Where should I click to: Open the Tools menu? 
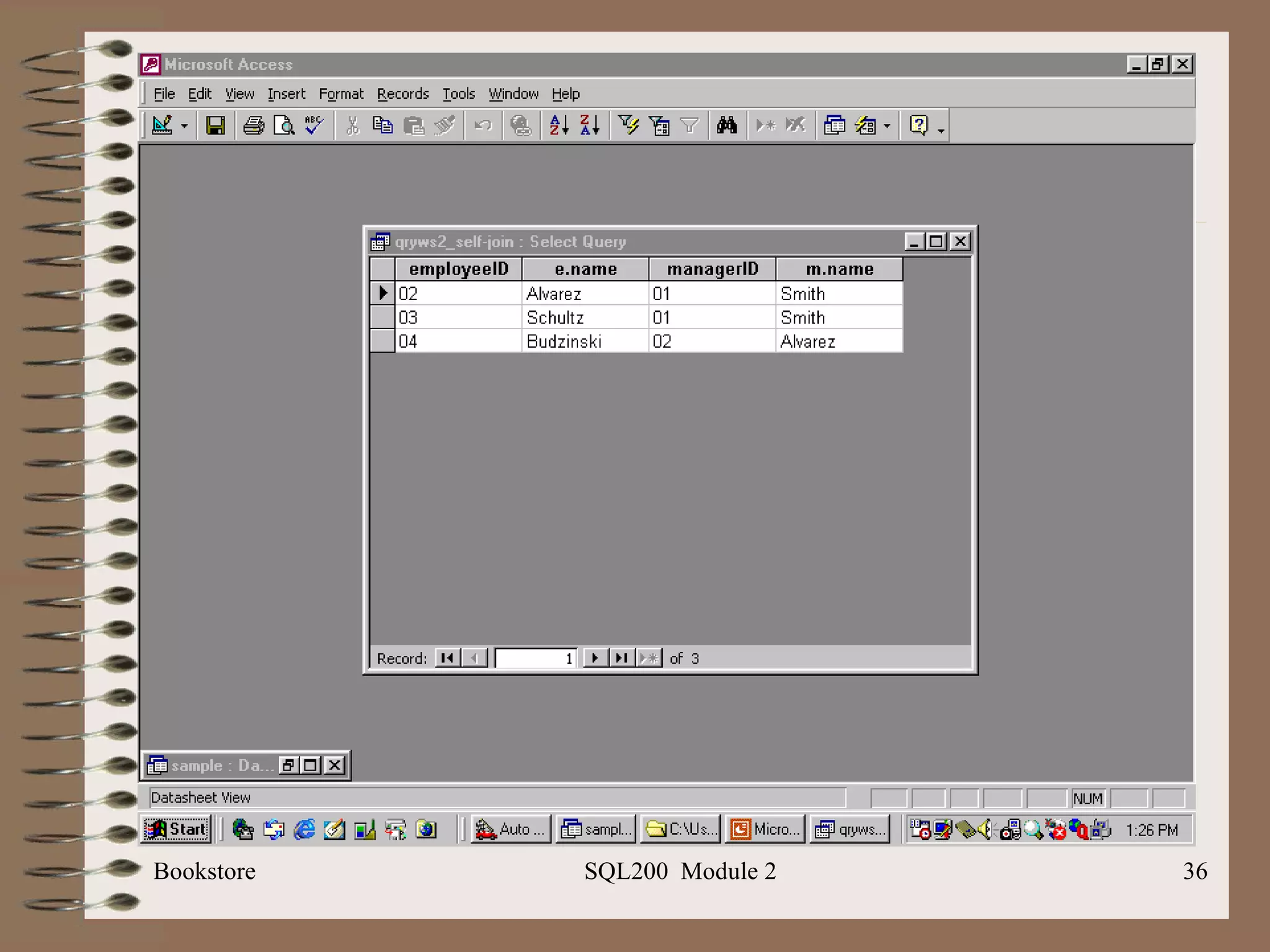pos(458,94)
